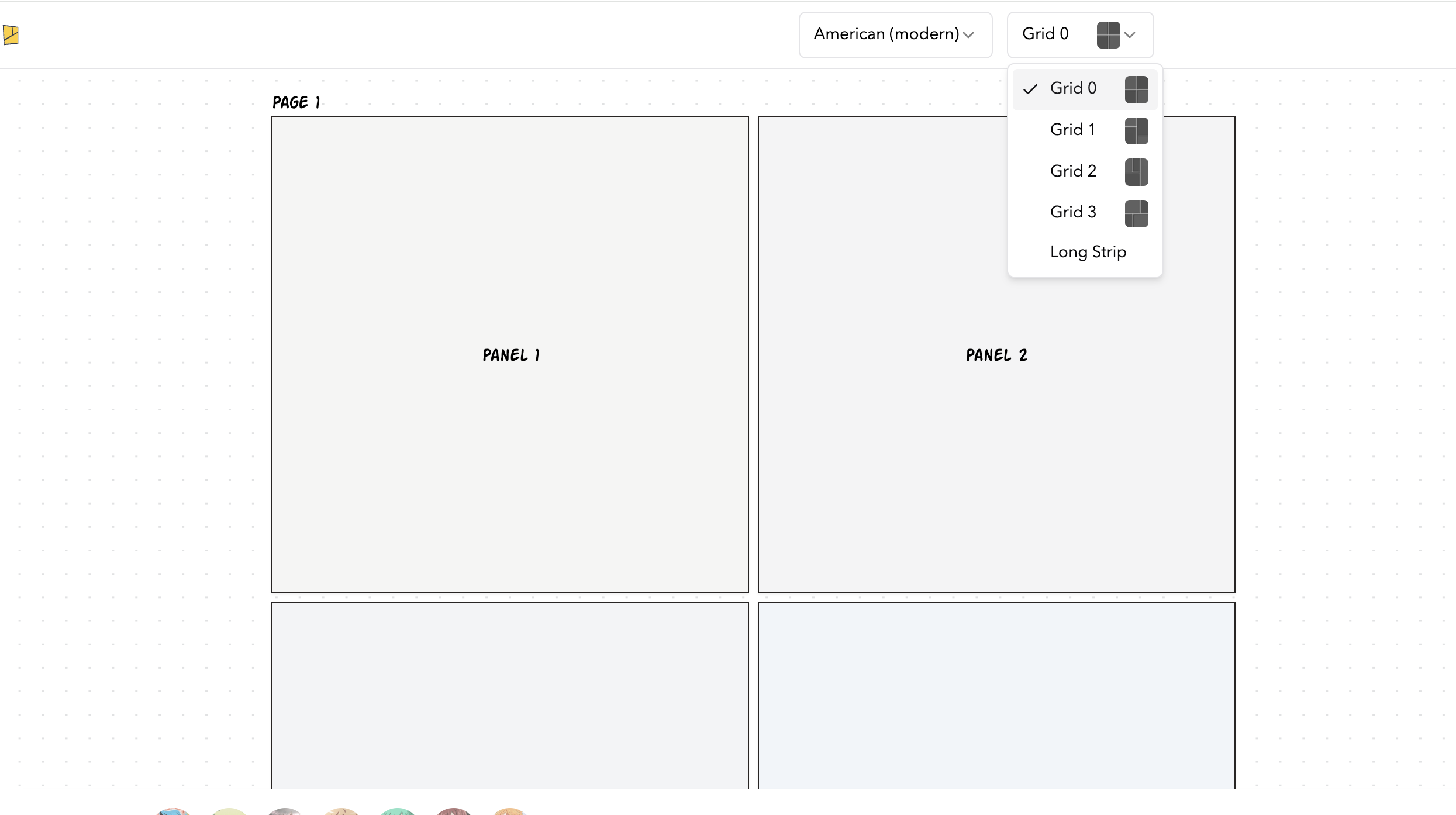Collapse the Grid 0 layout dropdown
1456x815 pixels.
coord(1130,35)
